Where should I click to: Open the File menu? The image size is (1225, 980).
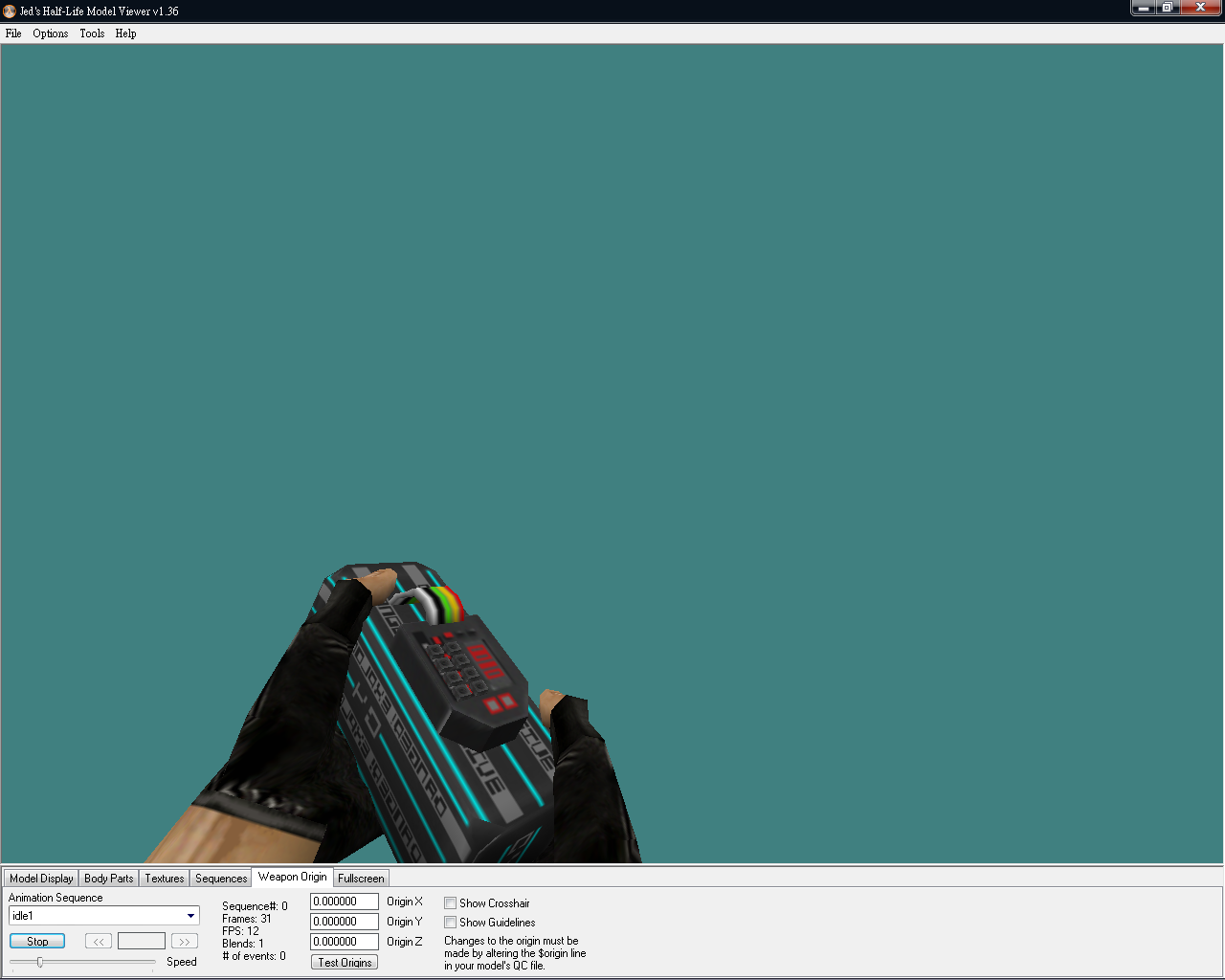click(x=13, y=33)
